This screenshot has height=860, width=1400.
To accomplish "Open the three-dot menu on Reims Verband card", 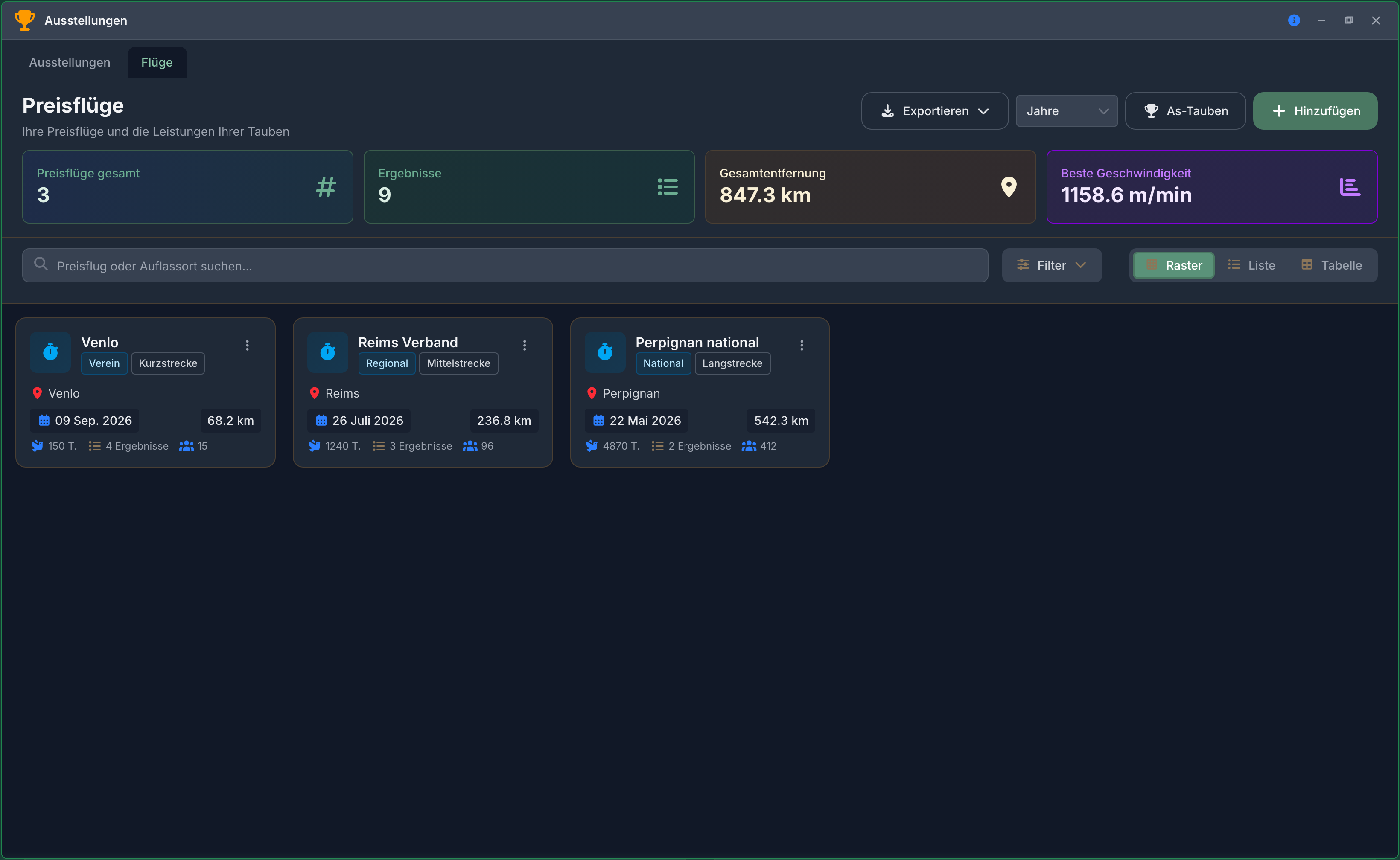I will 524,345.
